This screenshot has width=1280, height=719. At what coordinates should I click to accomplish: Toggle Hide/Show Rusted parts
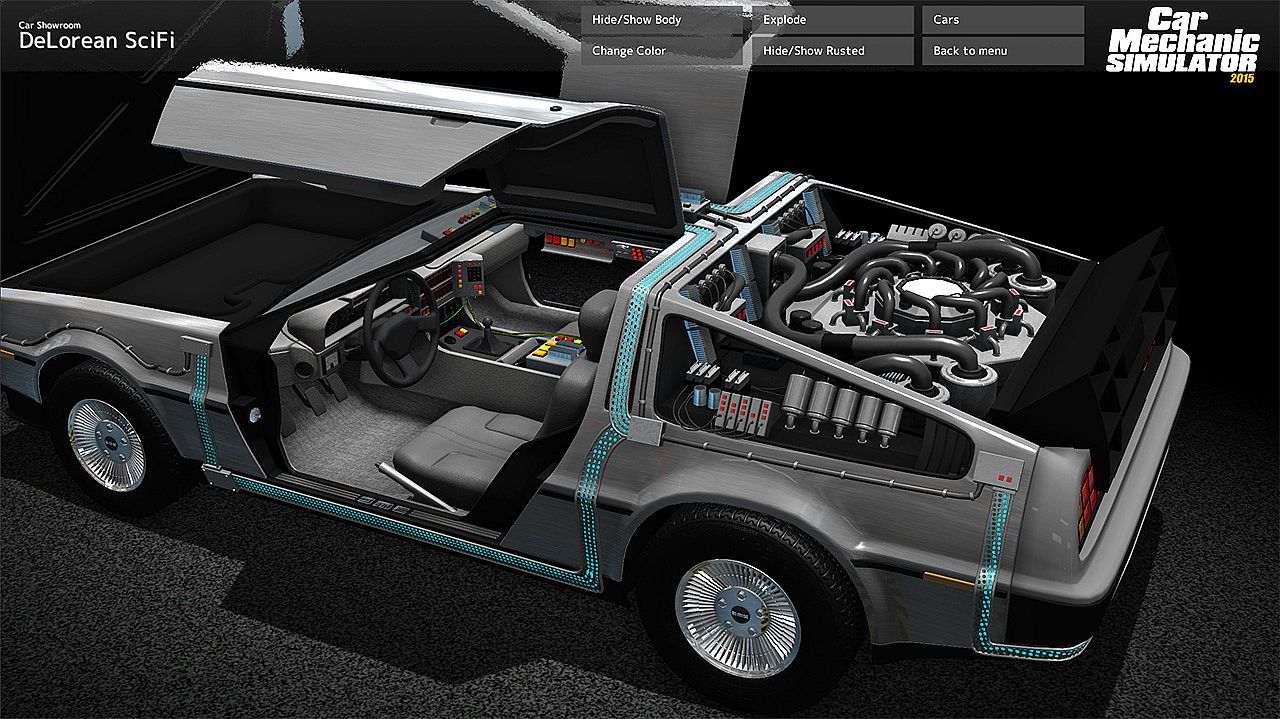pyautogui.click(x=832, y=51)
